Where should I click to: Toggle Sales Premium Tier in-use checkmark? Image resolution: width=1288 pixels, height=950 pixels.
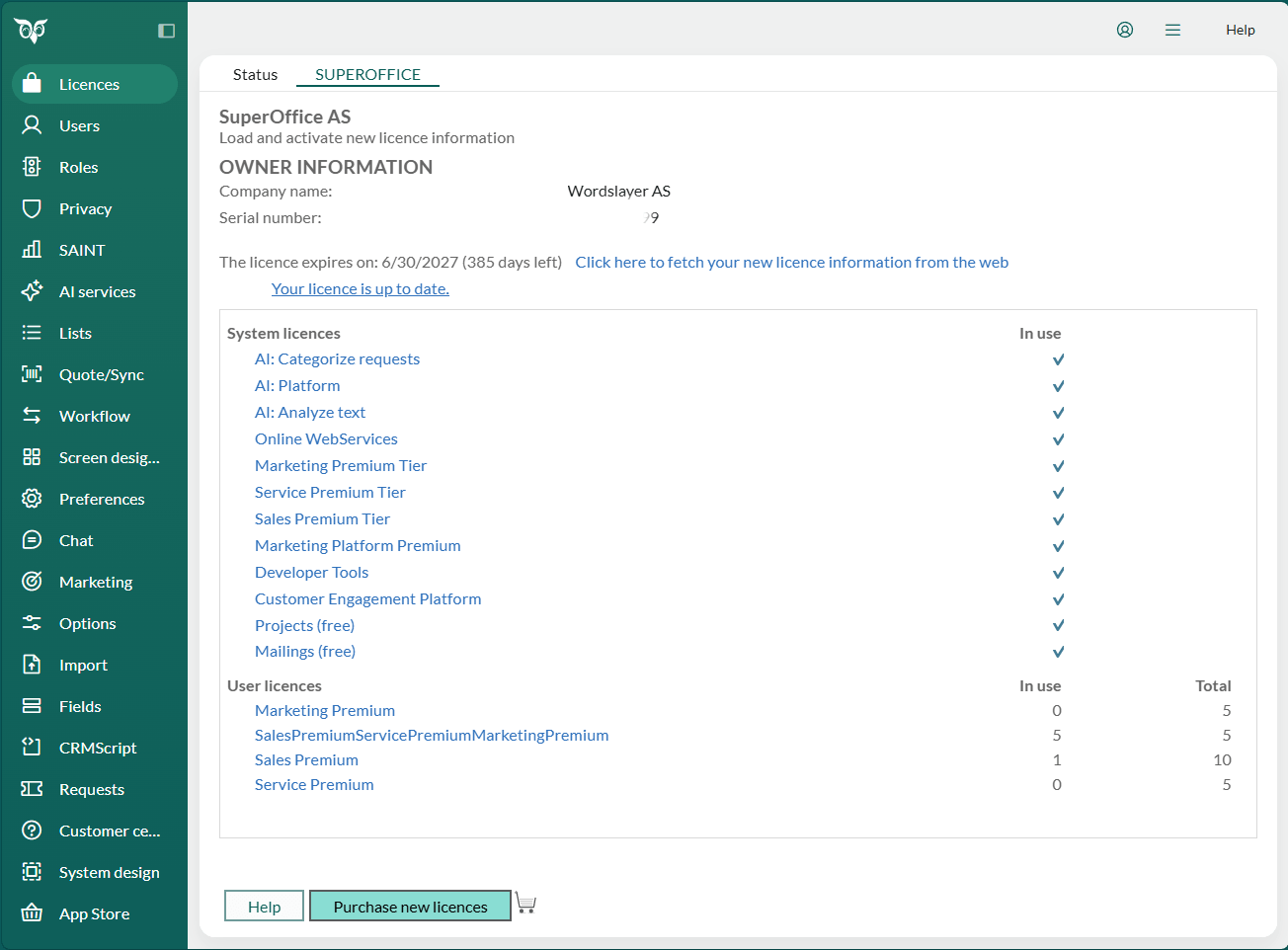tap(1058, 519)
